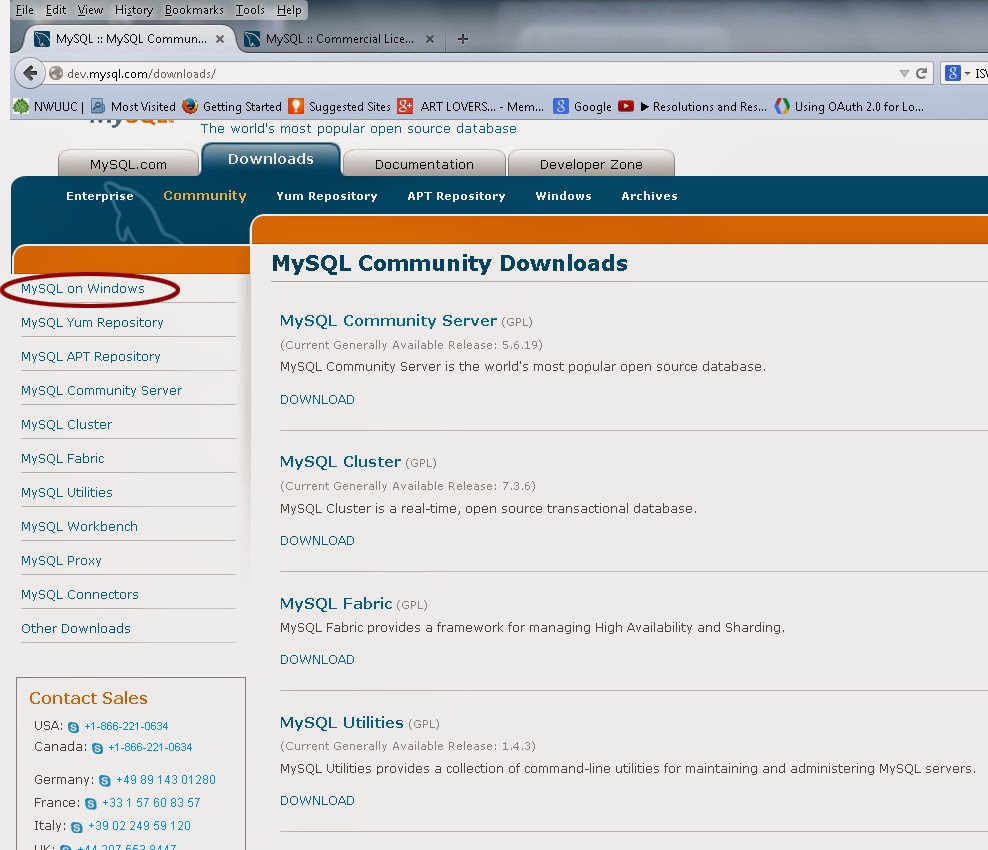The image size is (988, 850).
Task: Open the URL history dropdown arrow
Action: (x=904, y=74)
